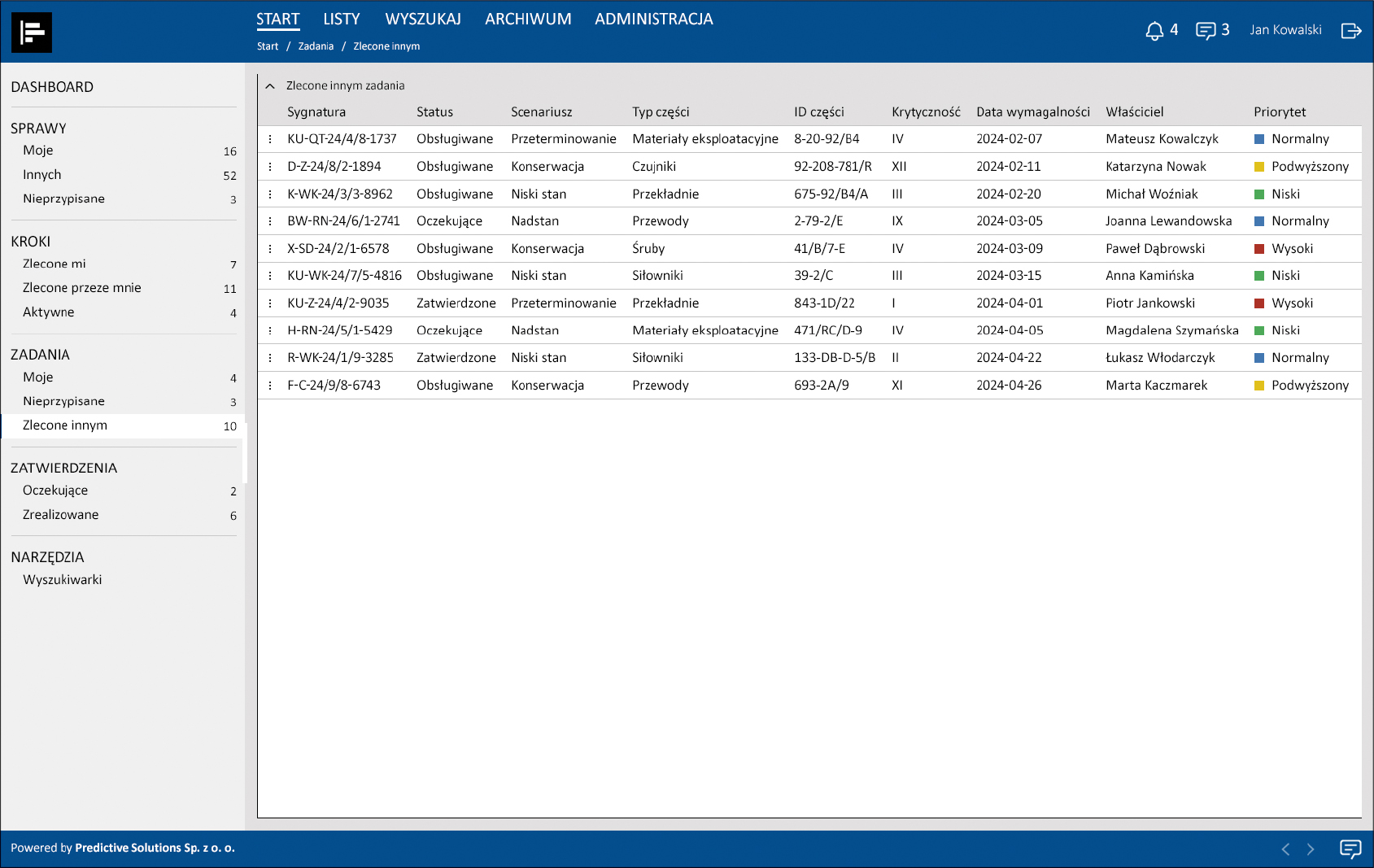The image size is (1374, 868).
Task: Open notifications bell icon
Action: [x=1154, y=31]
